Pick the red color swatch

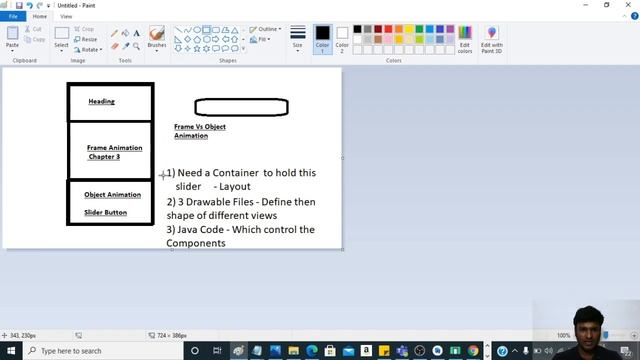pyautogui.click(x=388, y=29)
